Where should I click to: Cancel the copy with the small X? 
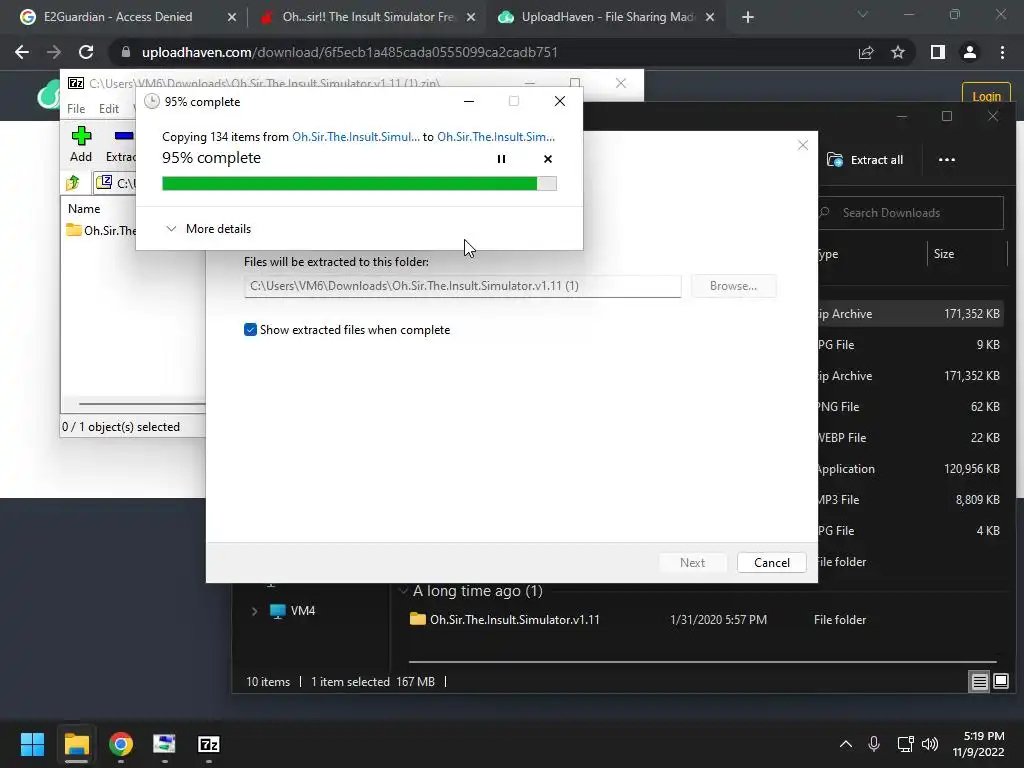click(x=548, y=159)
